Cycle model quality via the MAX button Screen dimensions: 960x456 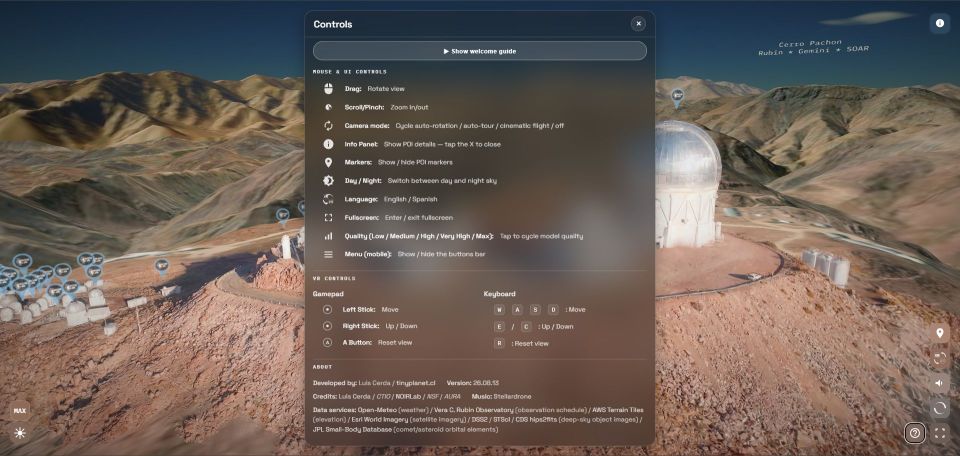click(20, 411)
